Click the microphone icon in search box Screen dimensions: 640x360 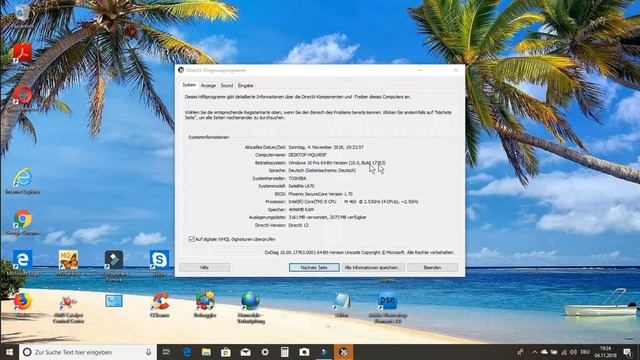pyautogui.click(x=148, y=352)
